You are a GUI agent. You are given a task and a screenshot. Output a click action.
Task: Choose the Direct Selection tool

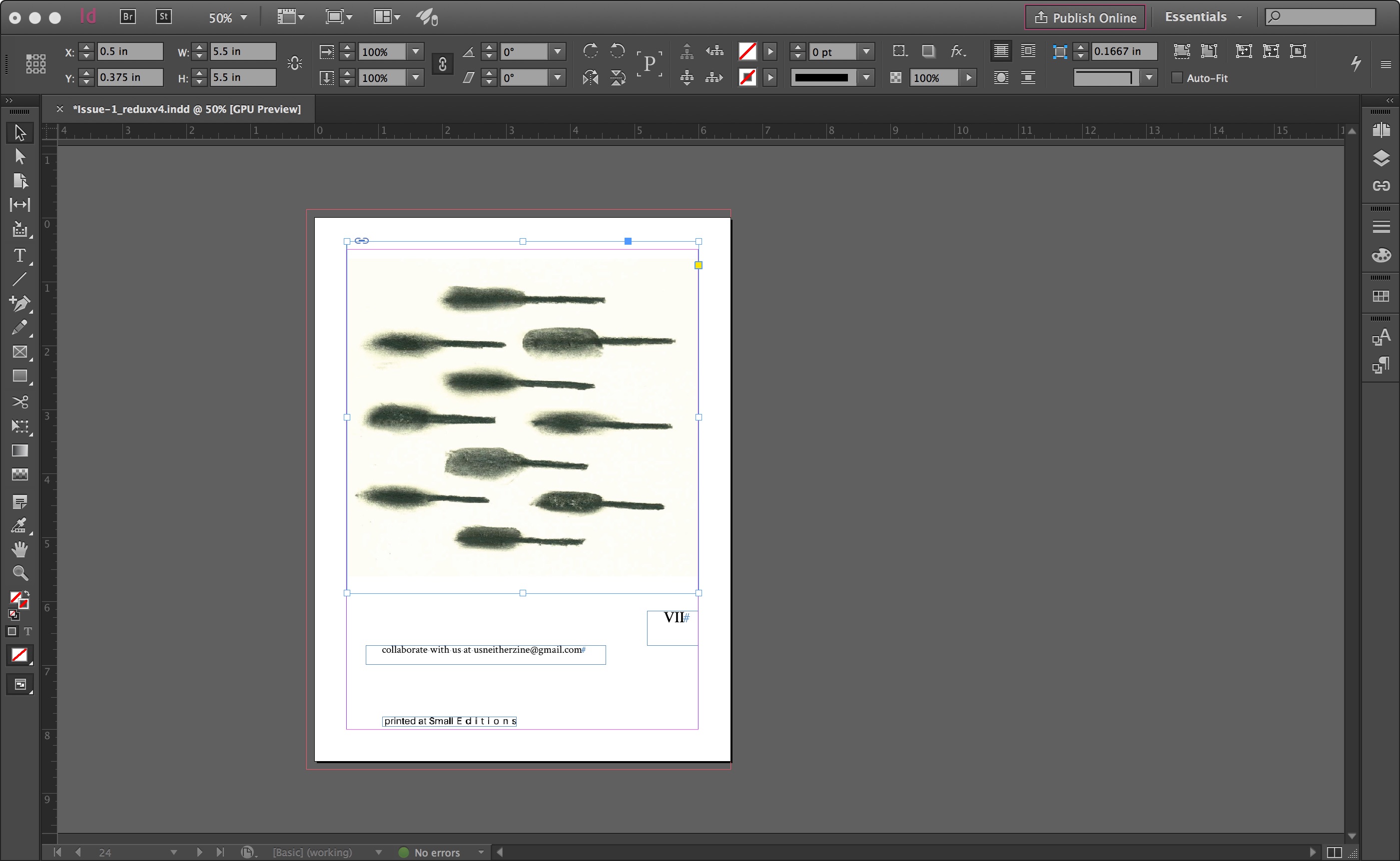[x=19, y=156]
